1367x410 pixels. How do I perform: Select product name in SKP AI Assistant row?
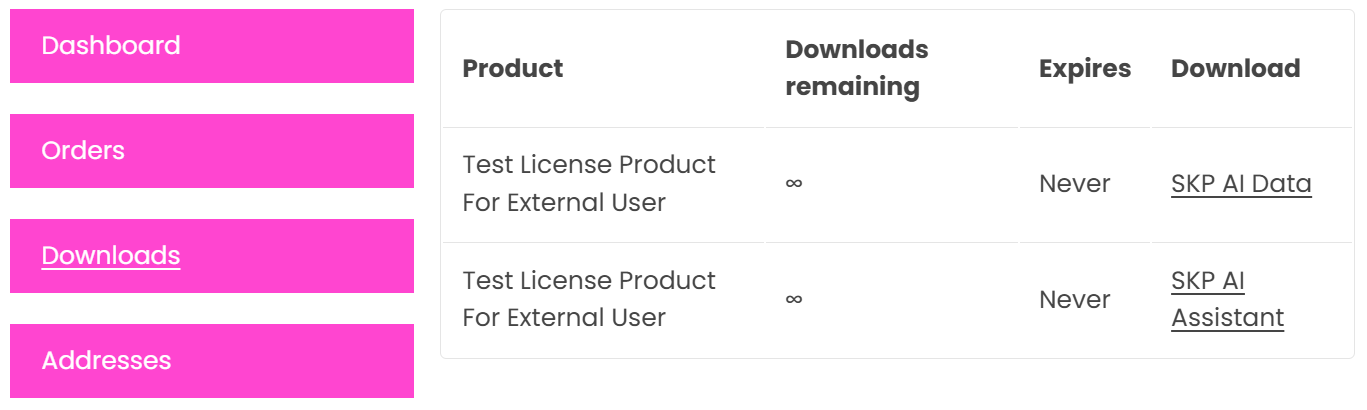coord(589,299)
